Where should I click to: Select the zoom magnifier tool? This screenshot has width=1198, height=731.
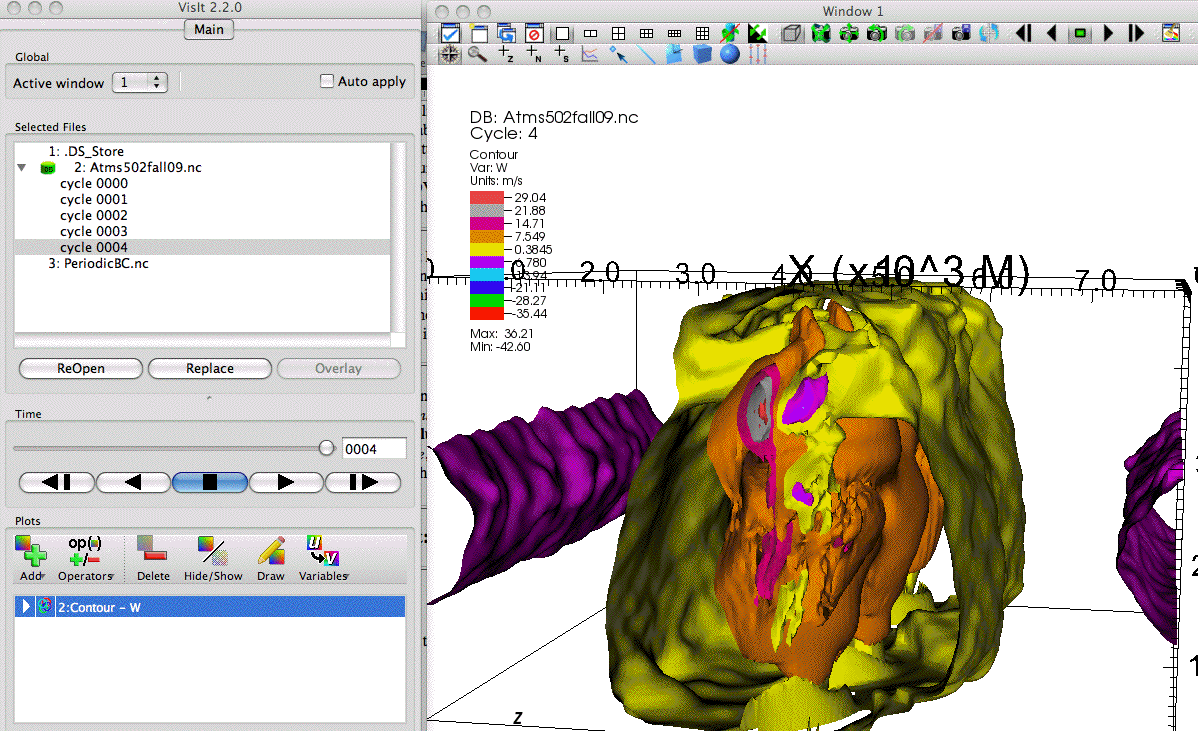pyautogui.click(x=478, y=55)
